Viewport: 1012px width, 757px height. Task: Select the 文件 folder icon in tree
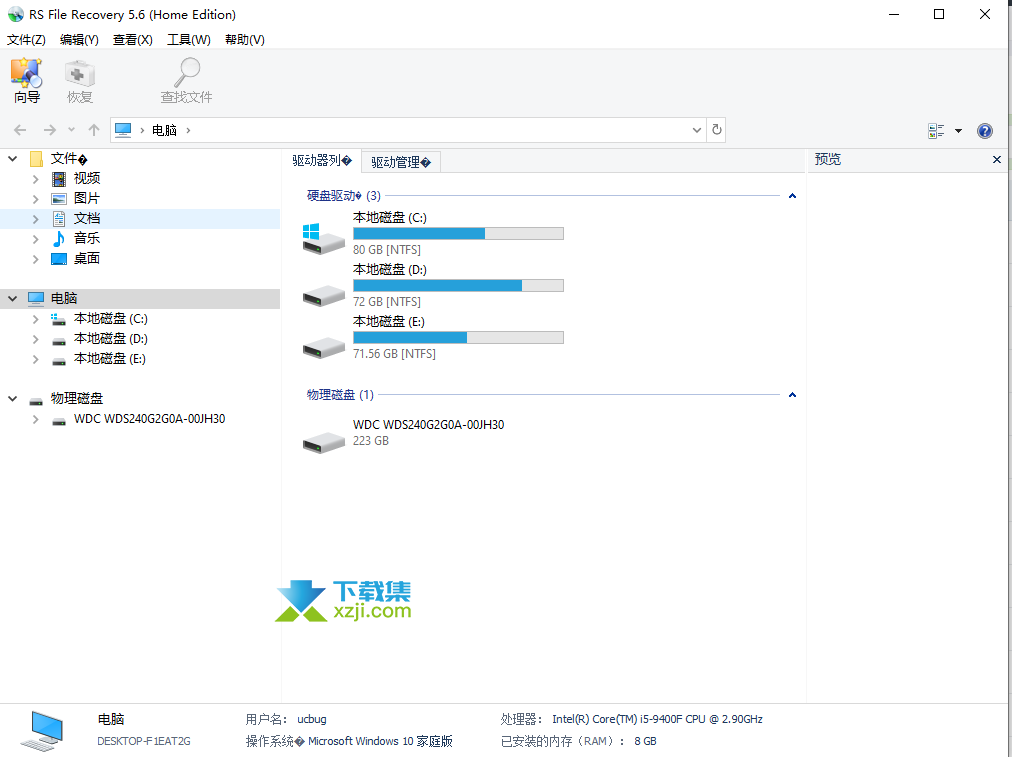point(36,159)
